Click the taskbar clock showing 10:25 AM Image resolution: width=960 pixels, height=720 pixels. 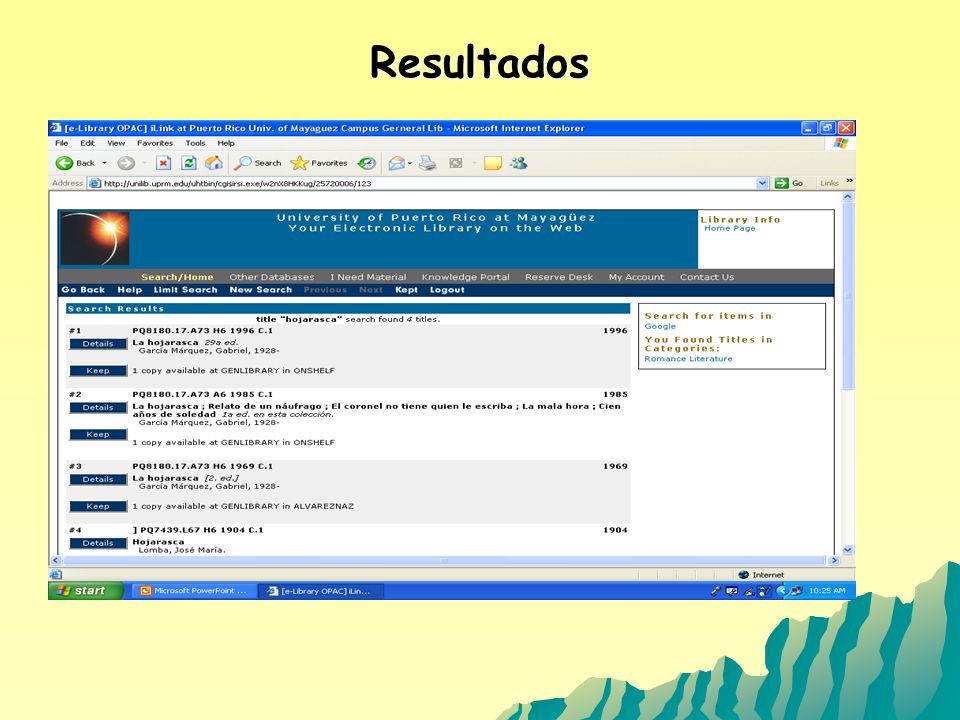pos(827,591)
